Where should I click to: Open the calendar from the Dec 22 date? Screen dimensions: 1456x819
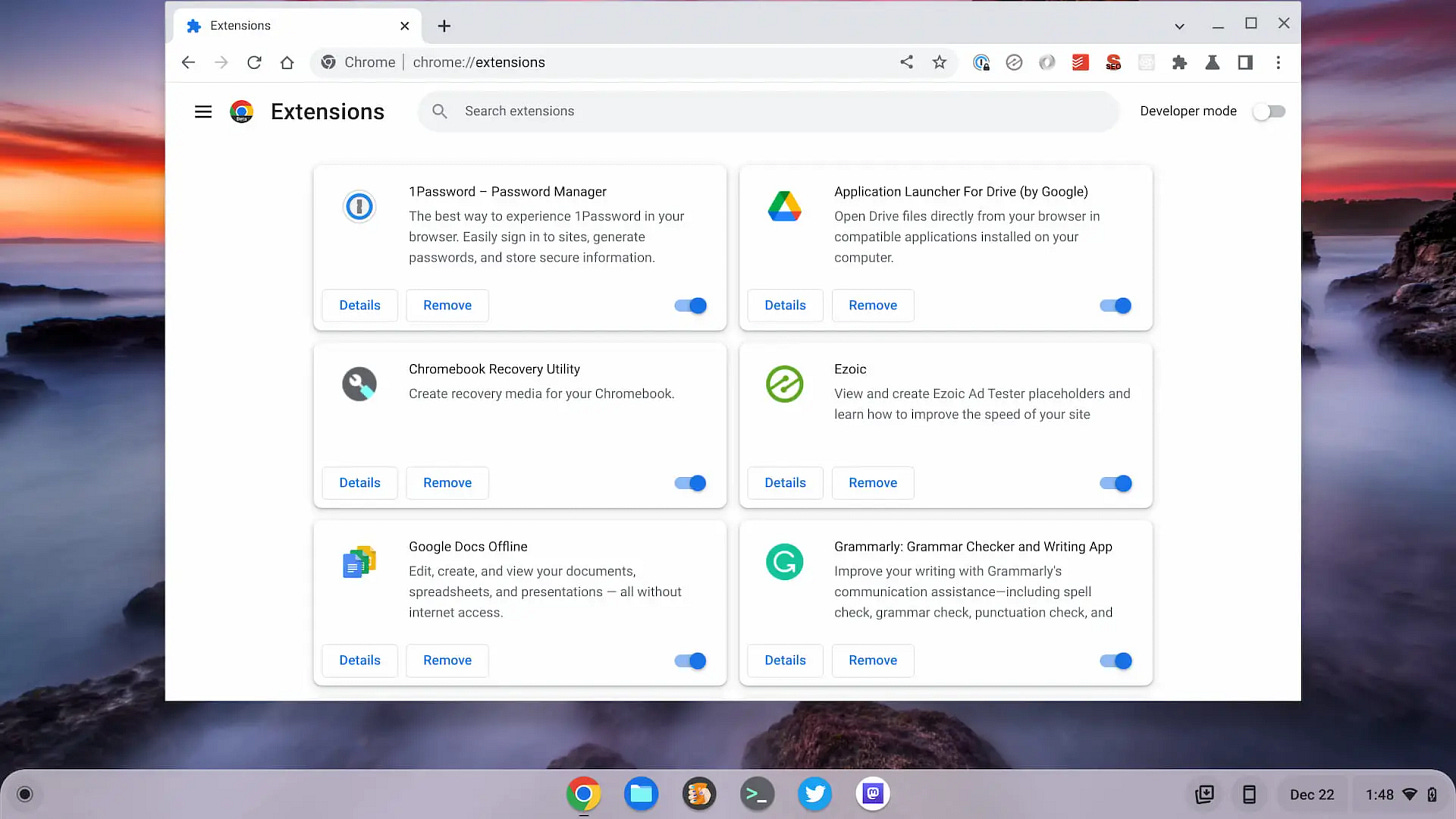point(1312,794)
